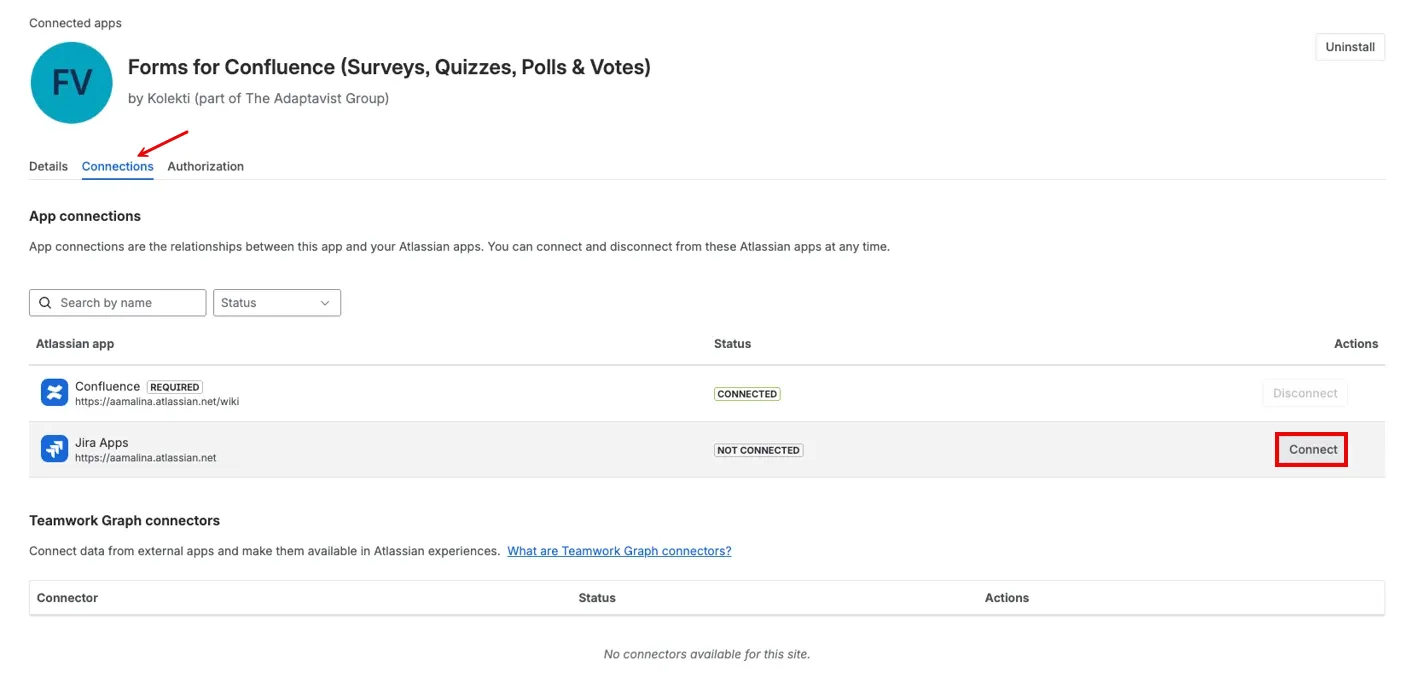Switch to the Details tab
The width and height of the screenshot is (1416, 681).
point(48,166)
